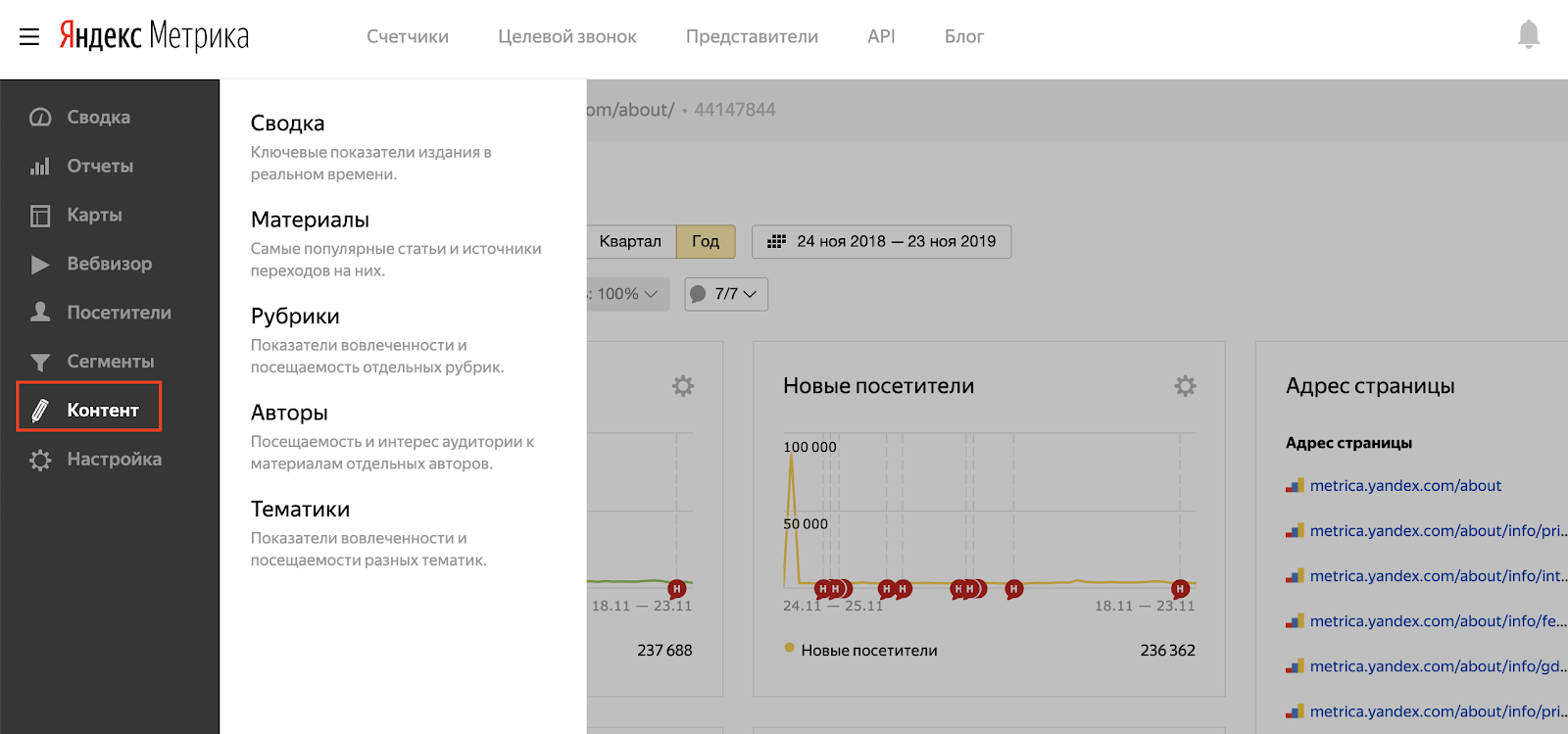
Task: Click the calendar grid icon in date range
Action: click(776, 241)
